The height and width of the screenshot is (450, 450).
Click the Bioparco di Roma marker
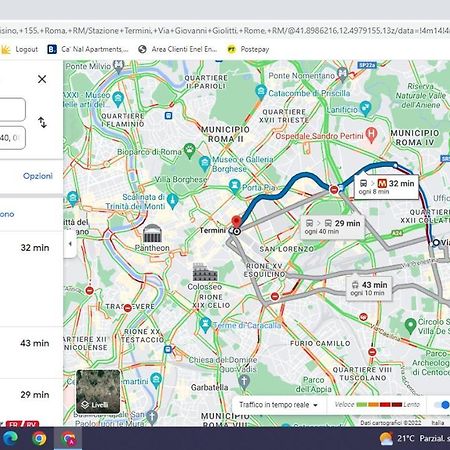click(189, 151)
